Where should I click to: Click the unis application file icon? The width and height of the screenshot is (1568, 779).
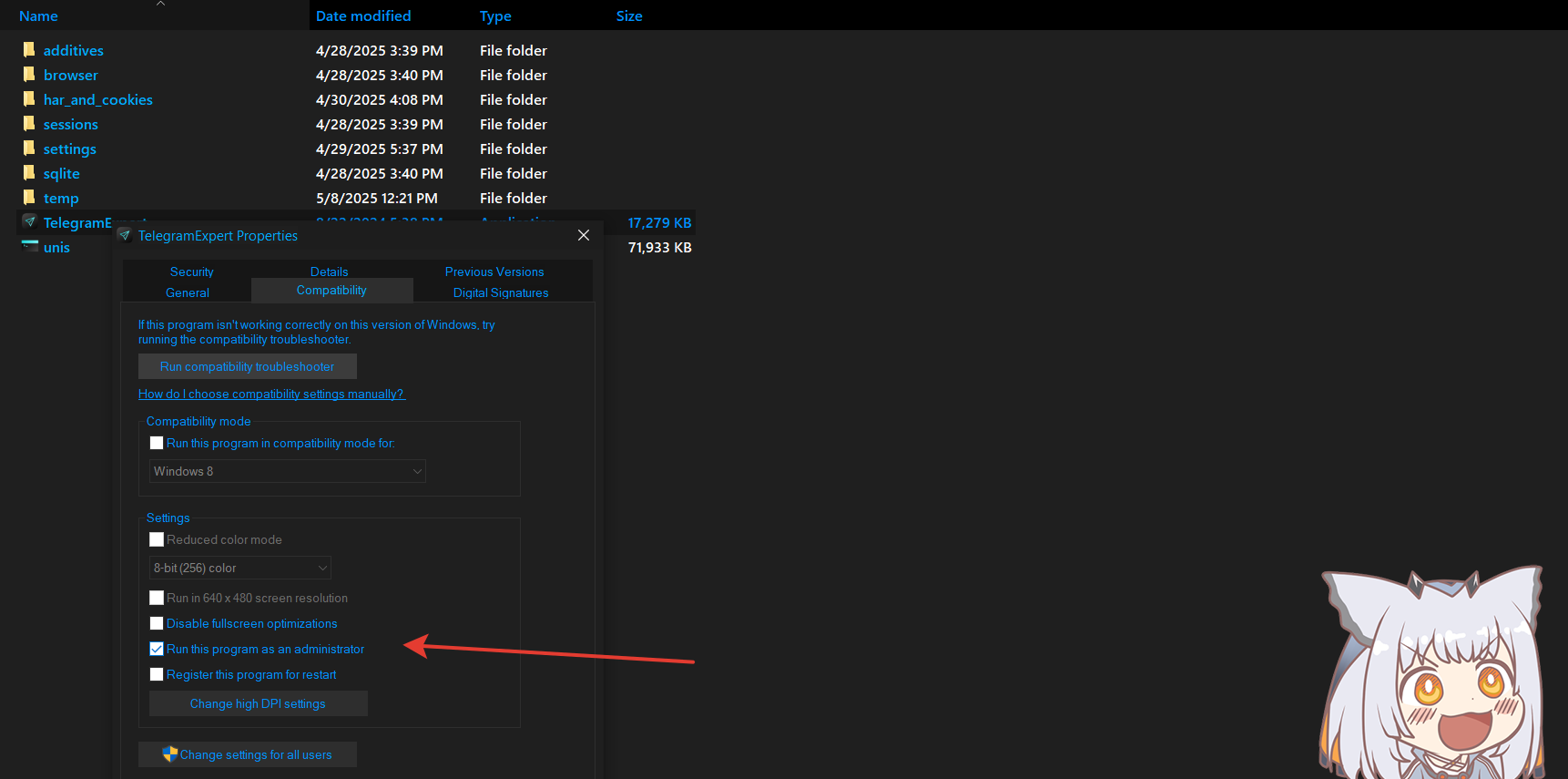[x=30, y=247]
